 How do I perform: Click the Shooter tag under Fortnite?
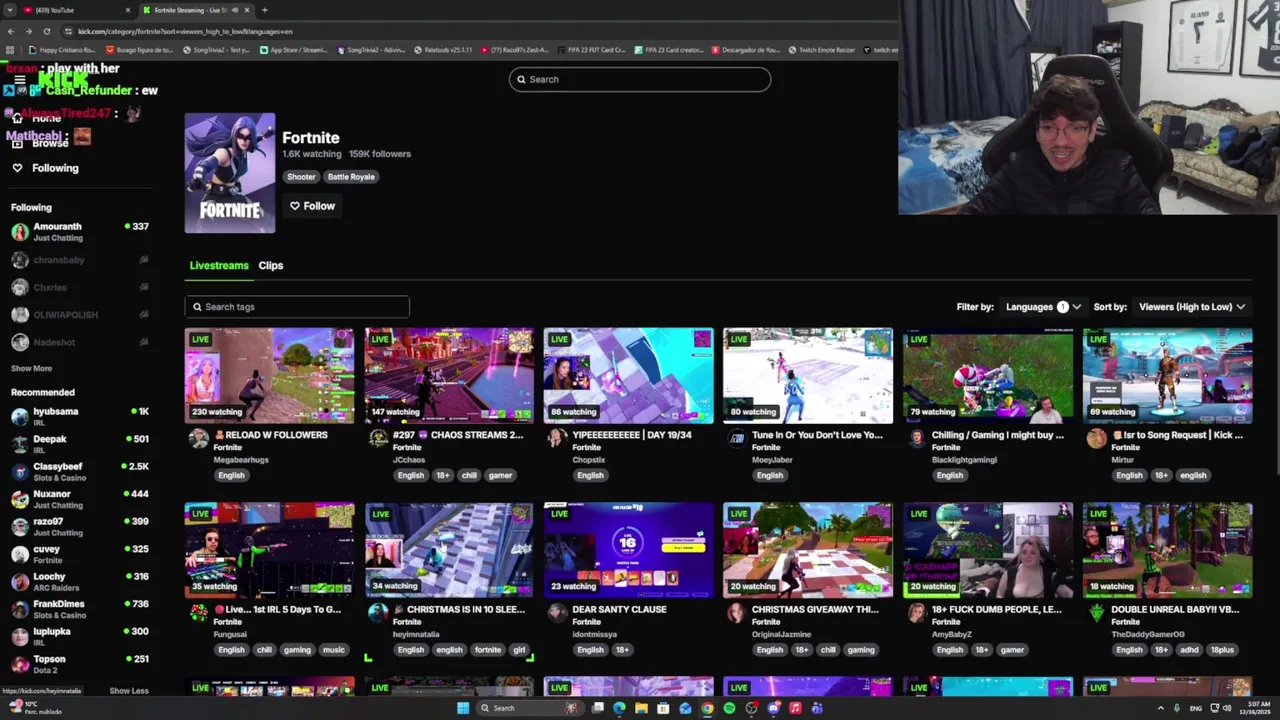point(301,177)
